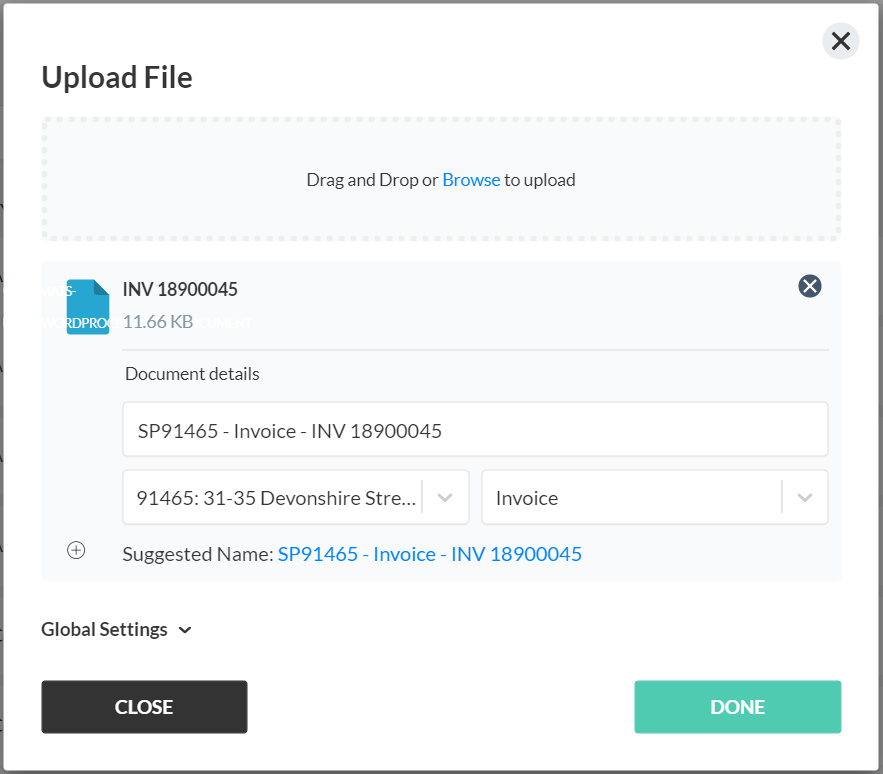Open the 91465: 31-35 Devonshire property dropdown
The height and width of the screenshot is (774, 883).
[296, 497]
